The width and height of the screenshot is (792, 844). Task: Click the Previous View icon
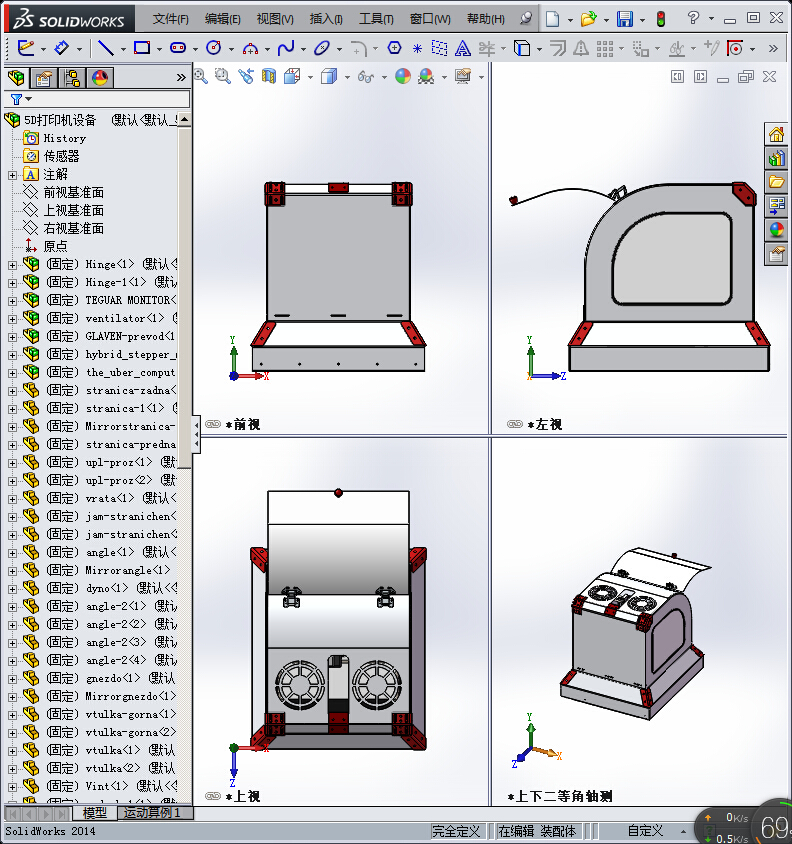click(x=246, y=76)
